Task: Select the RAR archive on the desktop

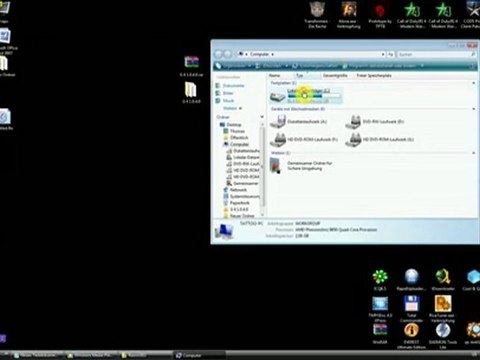Action: click(192, 66)
